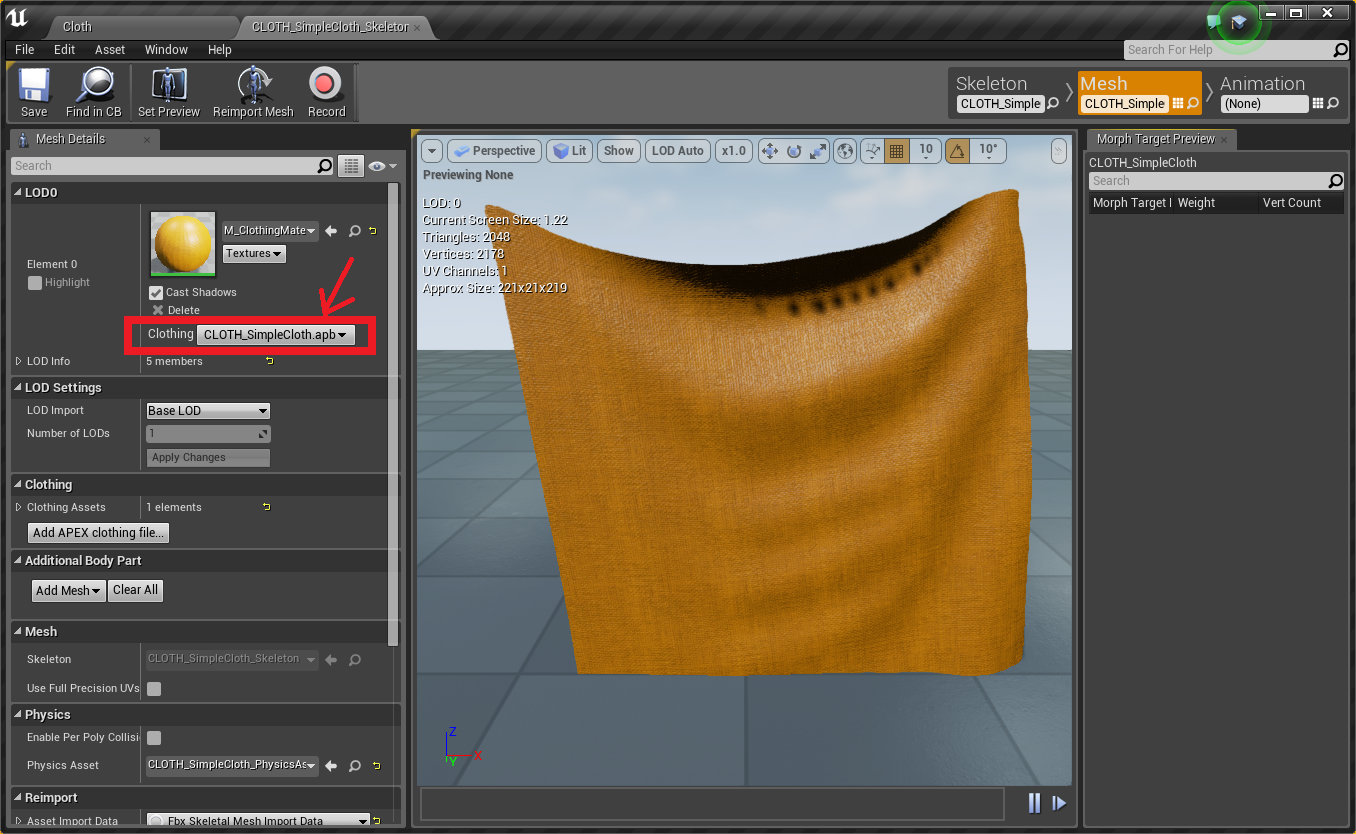Select the rotate gizmo in the viewport toolbar
Image resolution: width=1356 pixels, height=834 pixels.
coord(794,151)
